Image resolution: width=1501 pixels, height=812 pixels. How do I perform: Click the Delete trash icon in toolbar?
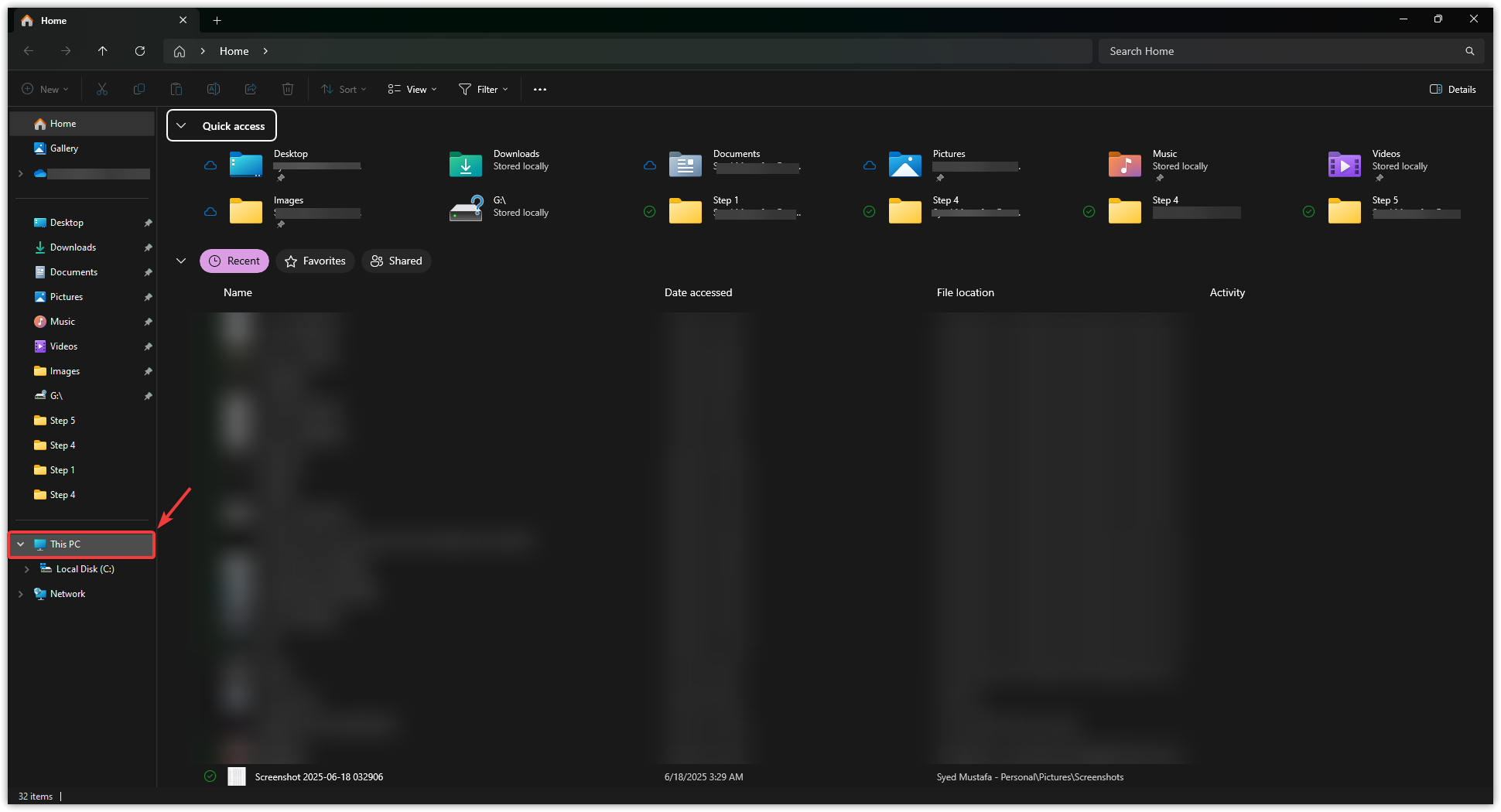click(288, 90)
